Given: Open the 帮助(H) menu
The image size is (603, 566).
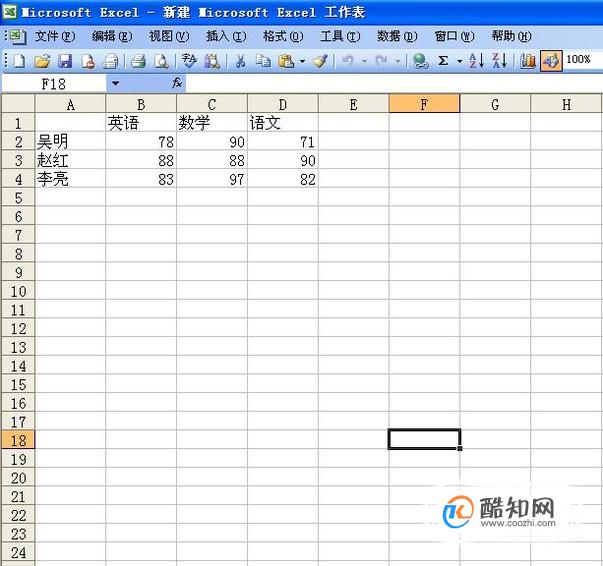Looking at the screenshot, I should click(511, 37).
